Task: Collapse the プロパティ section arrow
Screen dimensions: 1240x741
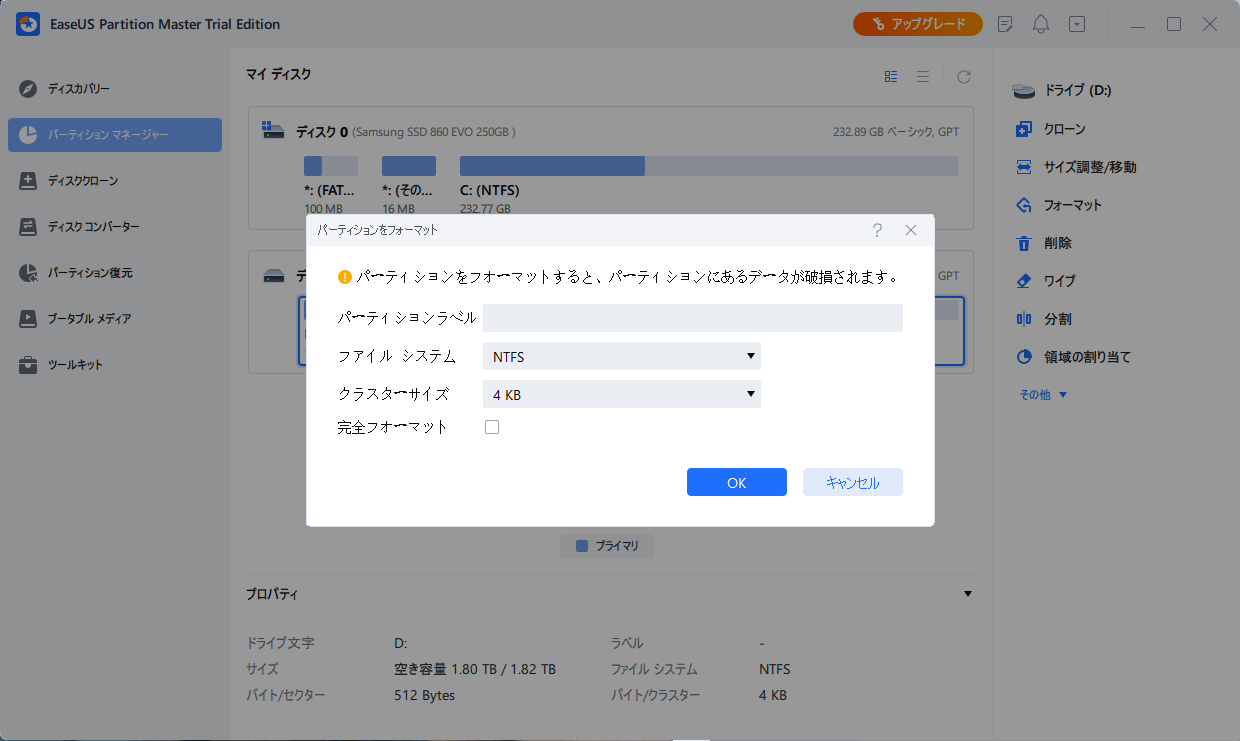Action: pyautogui.click(x=967, y=593)
